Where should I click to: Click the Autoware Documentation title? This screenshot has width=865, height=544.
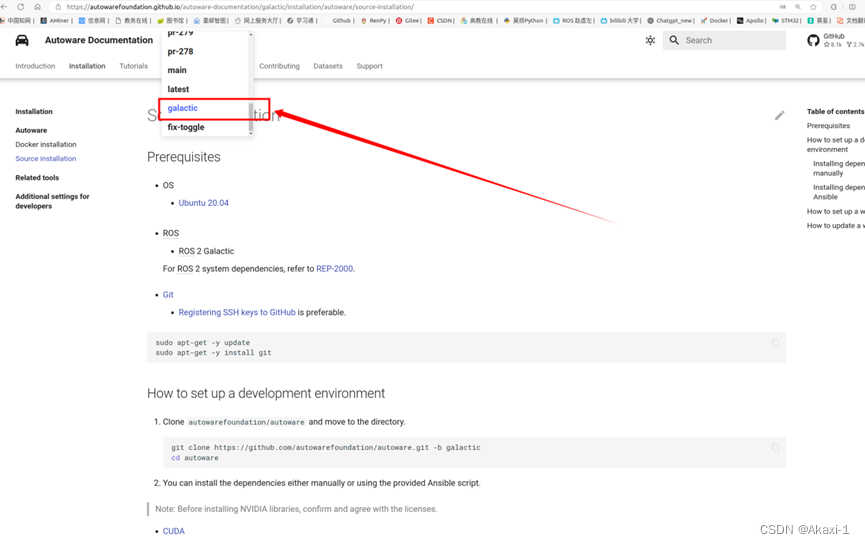[x=99, y=40]
